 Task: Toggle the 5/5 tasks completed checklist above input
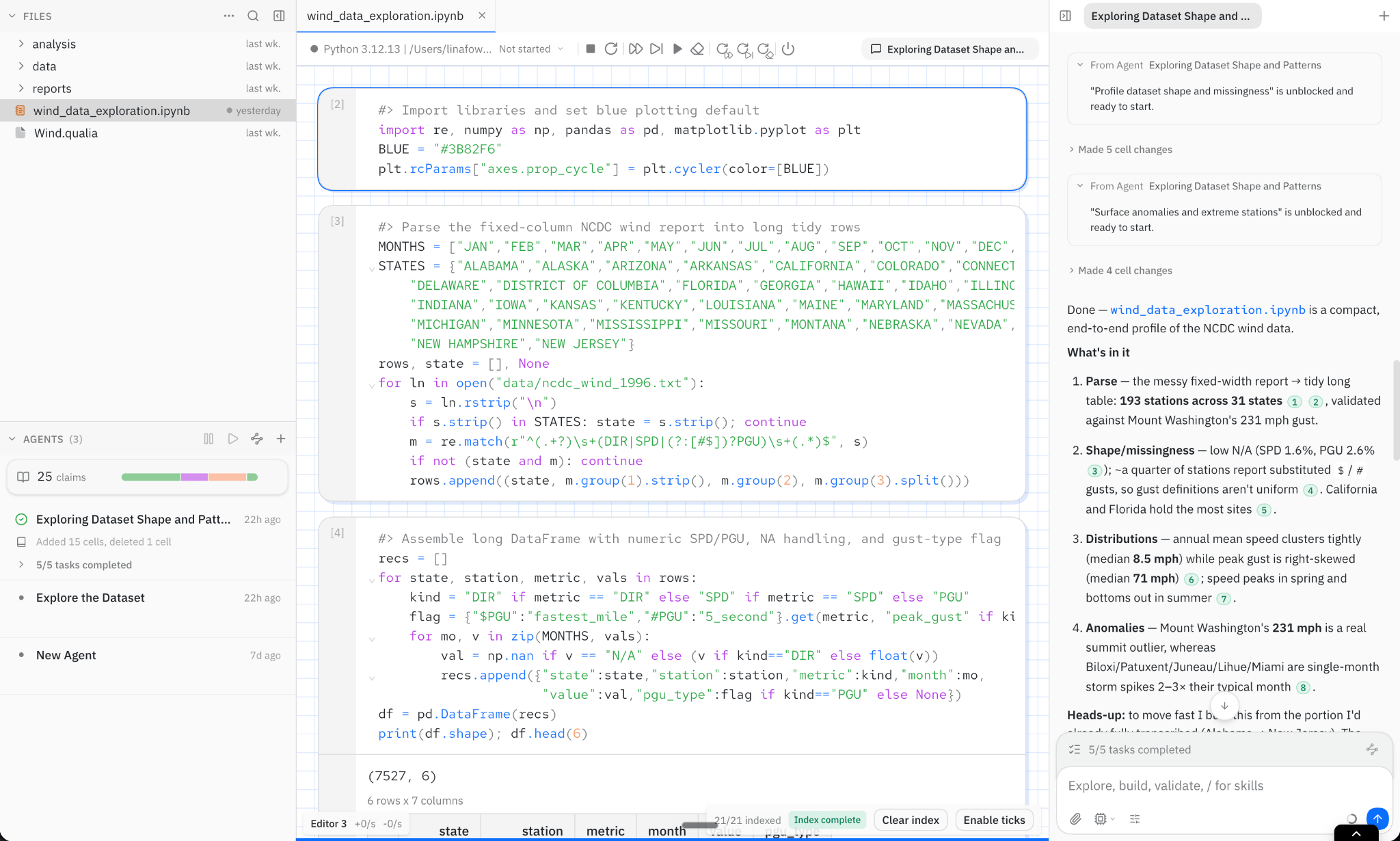pyautogui.click(x=1139, y=749)
